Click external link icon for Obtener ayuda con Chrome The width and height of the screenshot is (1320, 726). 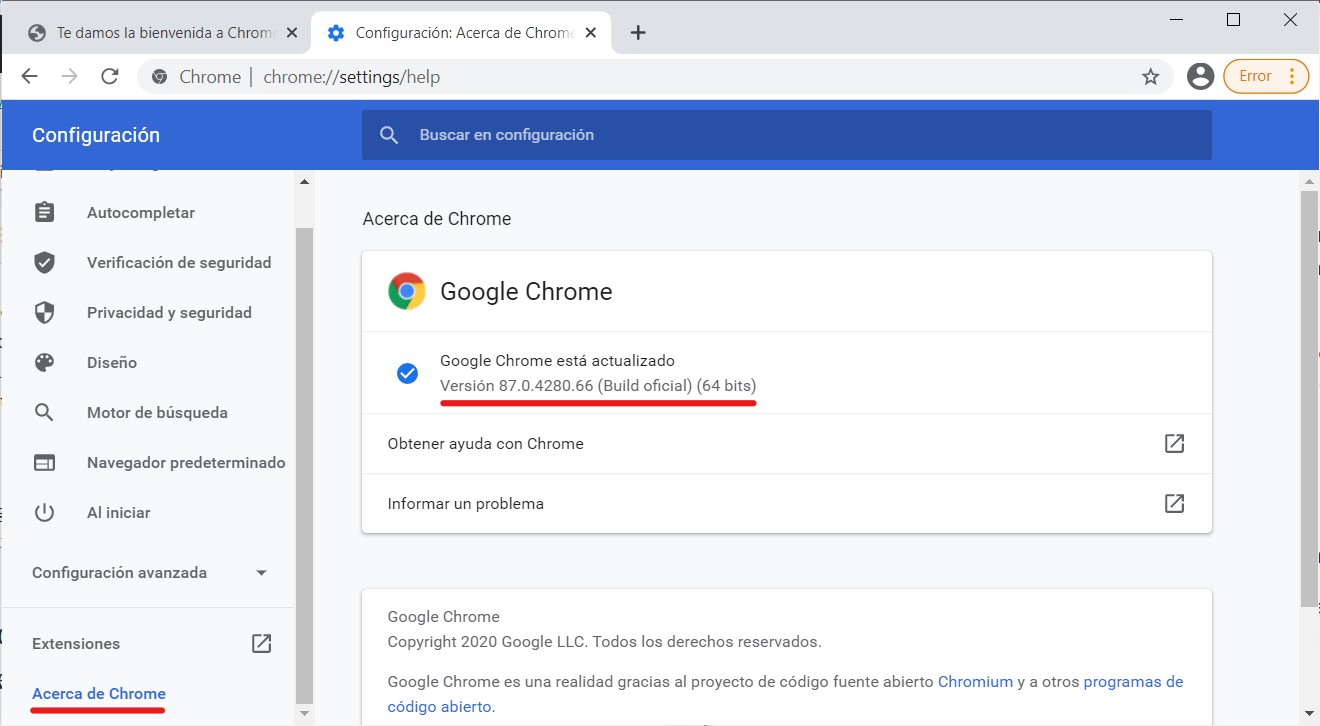pyautogui.click(x=1175, y=443)
